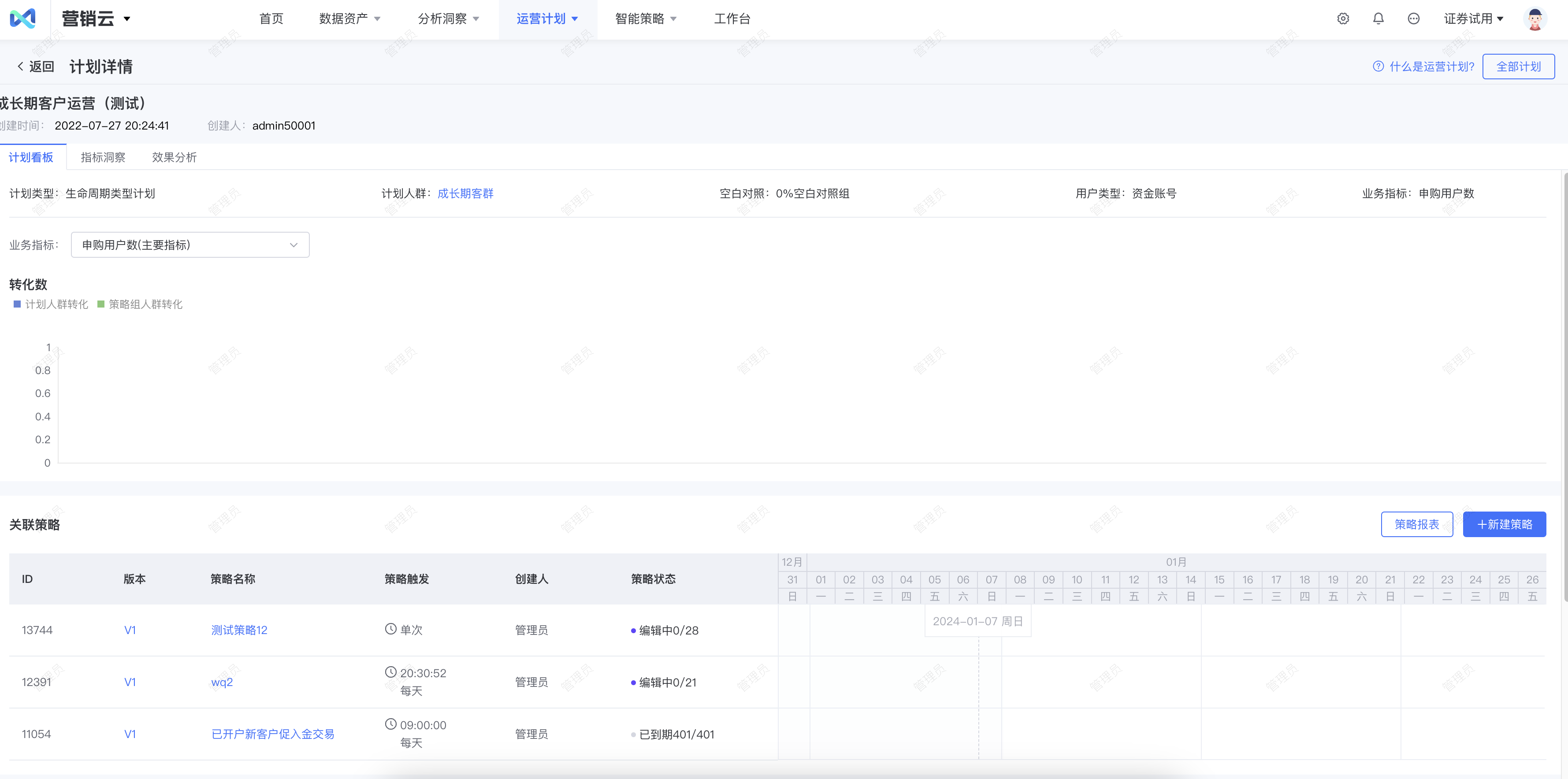The width and height of the screenshot is (1568, 779).
Task: Open the settings gear icon
Action: coord(1343,19)
